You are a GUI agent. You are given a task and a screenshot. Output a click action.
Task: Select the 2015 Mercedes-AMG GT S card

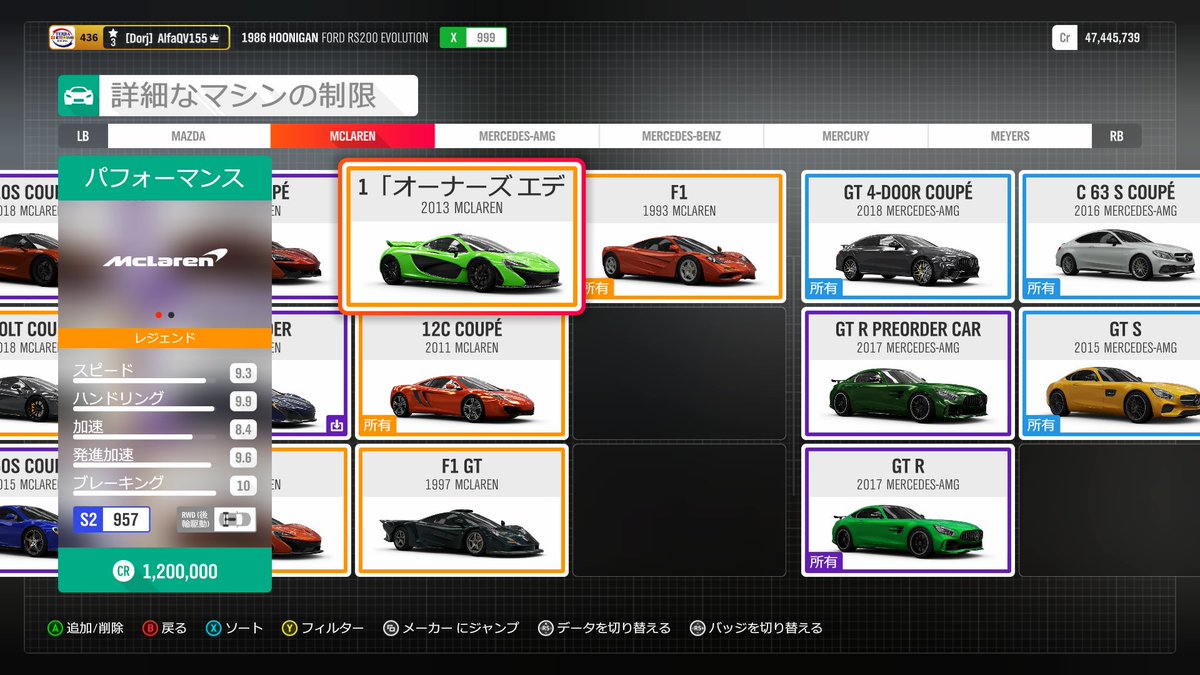tap(1110, 373)
